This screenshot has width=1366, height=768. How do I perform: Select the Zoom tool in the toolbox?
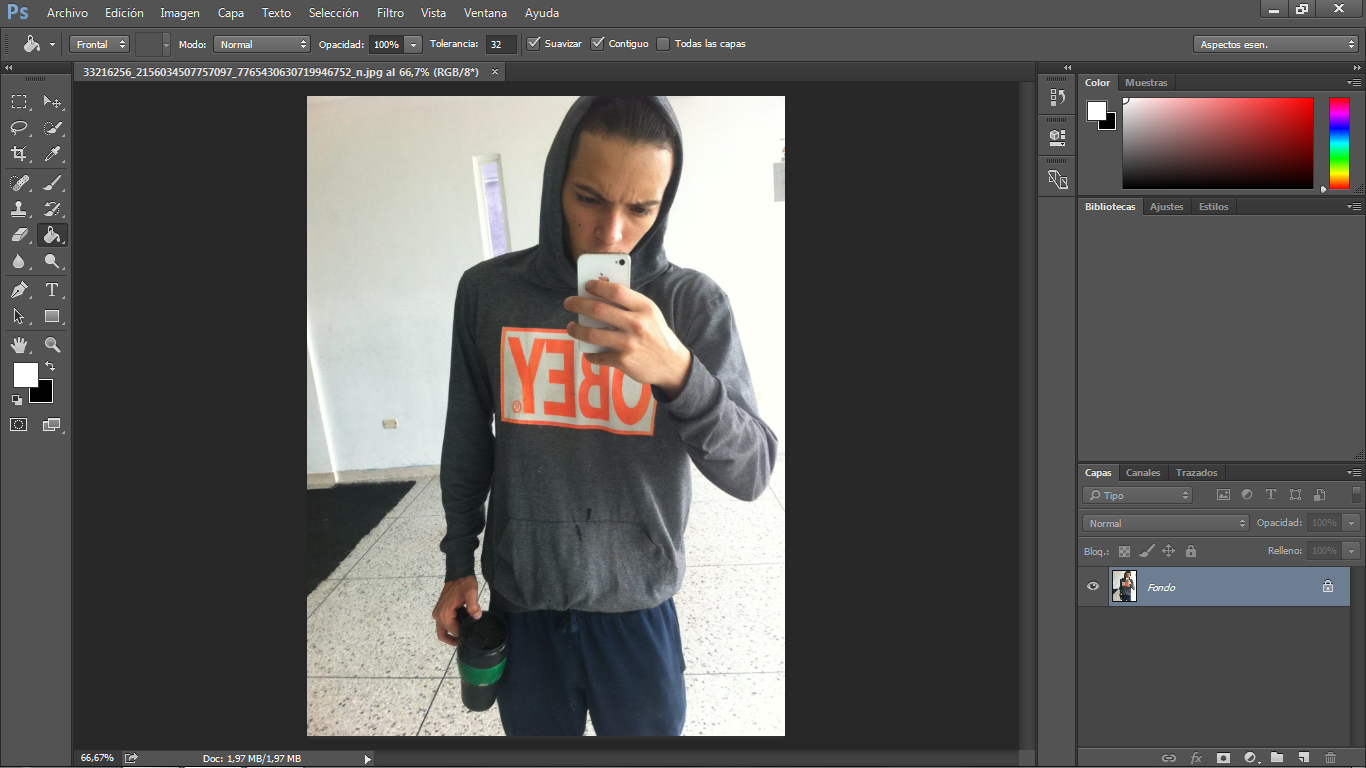click(52, 345)
